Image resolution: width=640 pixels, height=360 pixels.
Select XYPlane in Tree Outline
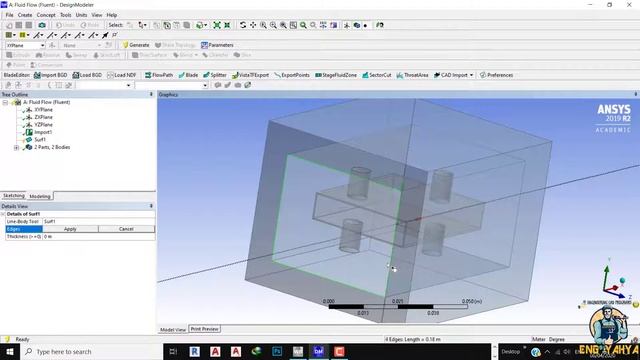pos(43,110)
